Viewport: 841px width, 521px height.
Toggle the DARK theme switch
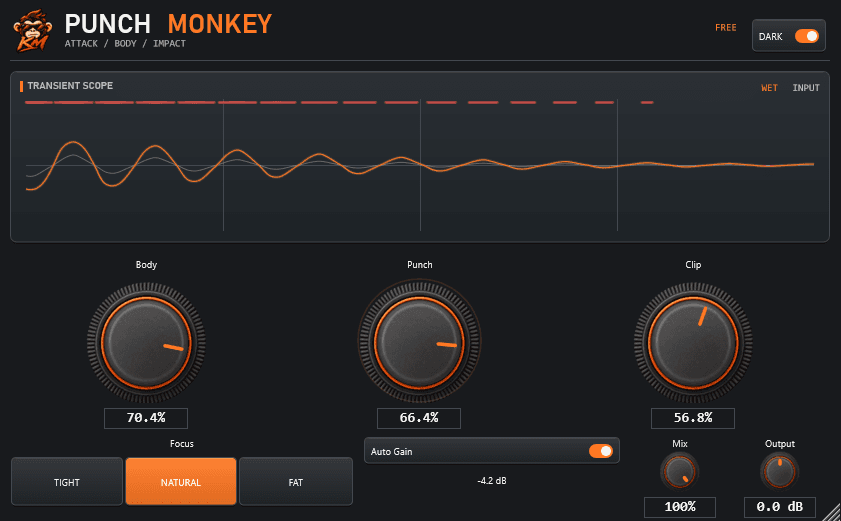[807, 36]
